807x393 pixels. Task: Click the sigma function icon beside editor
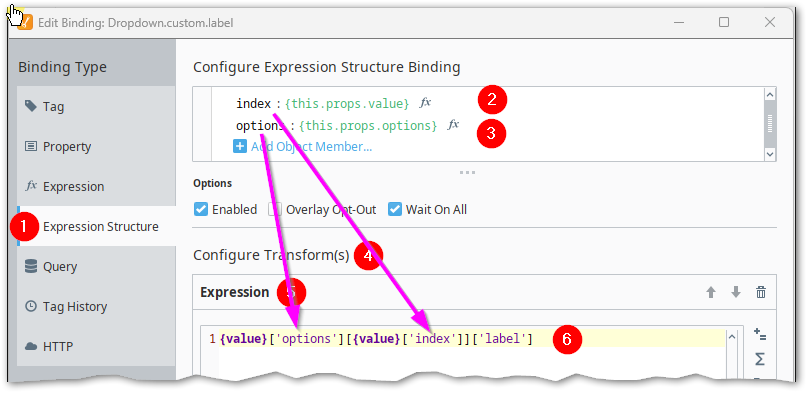click(760, 359)
